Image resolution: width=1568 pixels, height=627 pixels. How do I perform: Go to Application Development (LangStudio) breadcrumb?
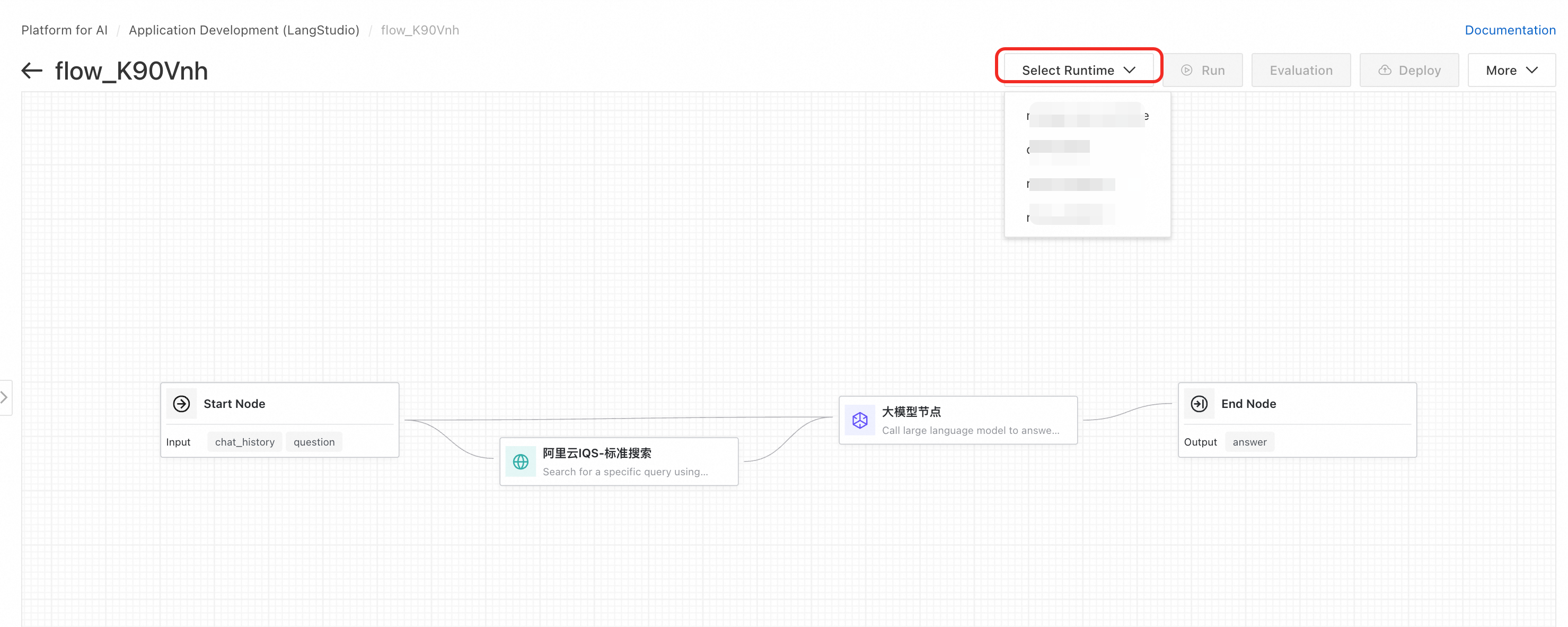point(243,30)
